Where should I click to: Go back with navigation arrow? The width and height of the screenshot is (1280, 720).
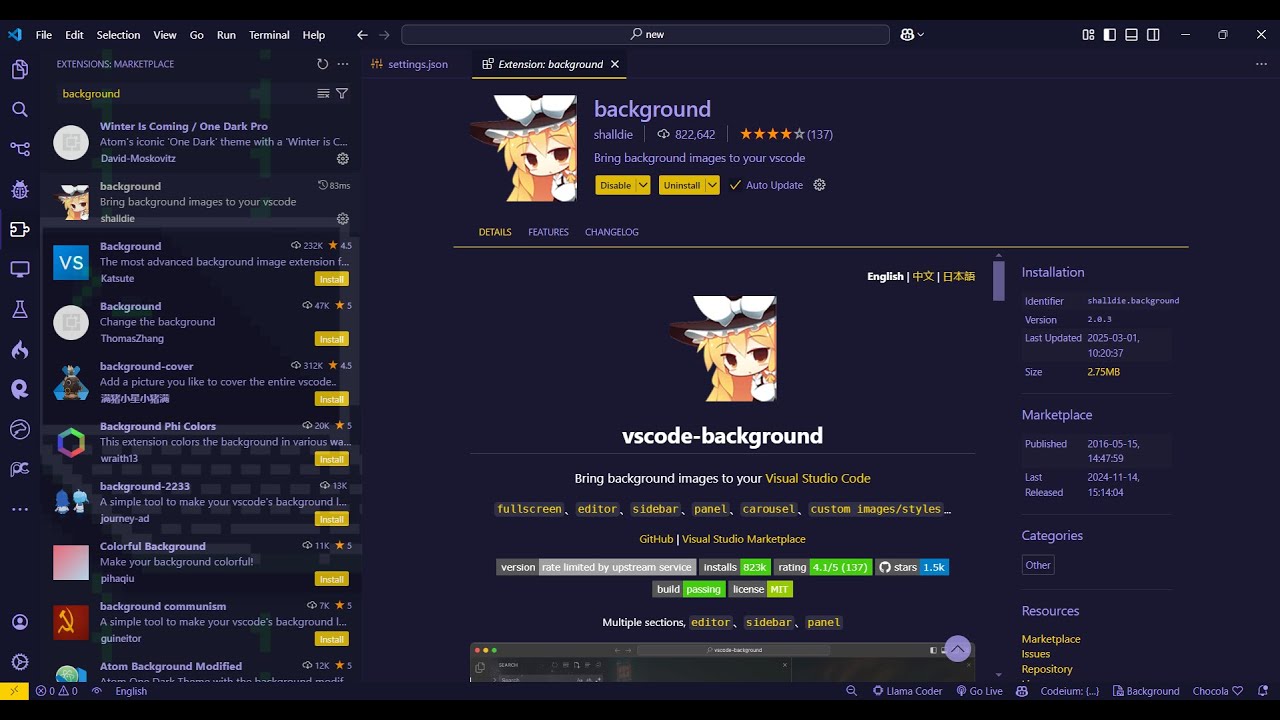362,34
